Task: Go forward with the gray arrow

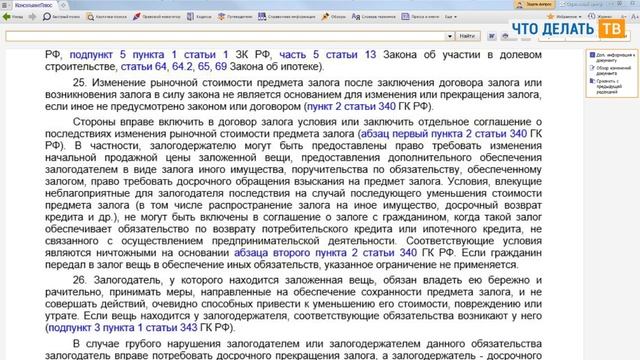Action: [x=32, y=17]
